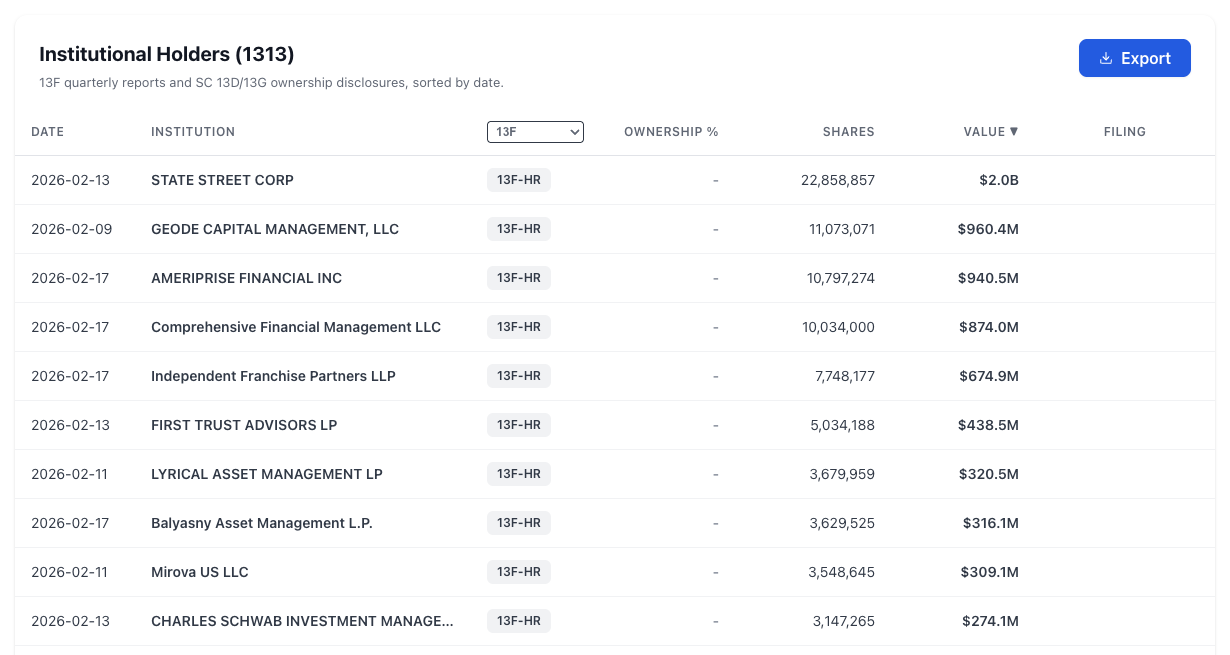Click the $438.5M value cell
Screen dimensions: 1230x655
[989, 425]
